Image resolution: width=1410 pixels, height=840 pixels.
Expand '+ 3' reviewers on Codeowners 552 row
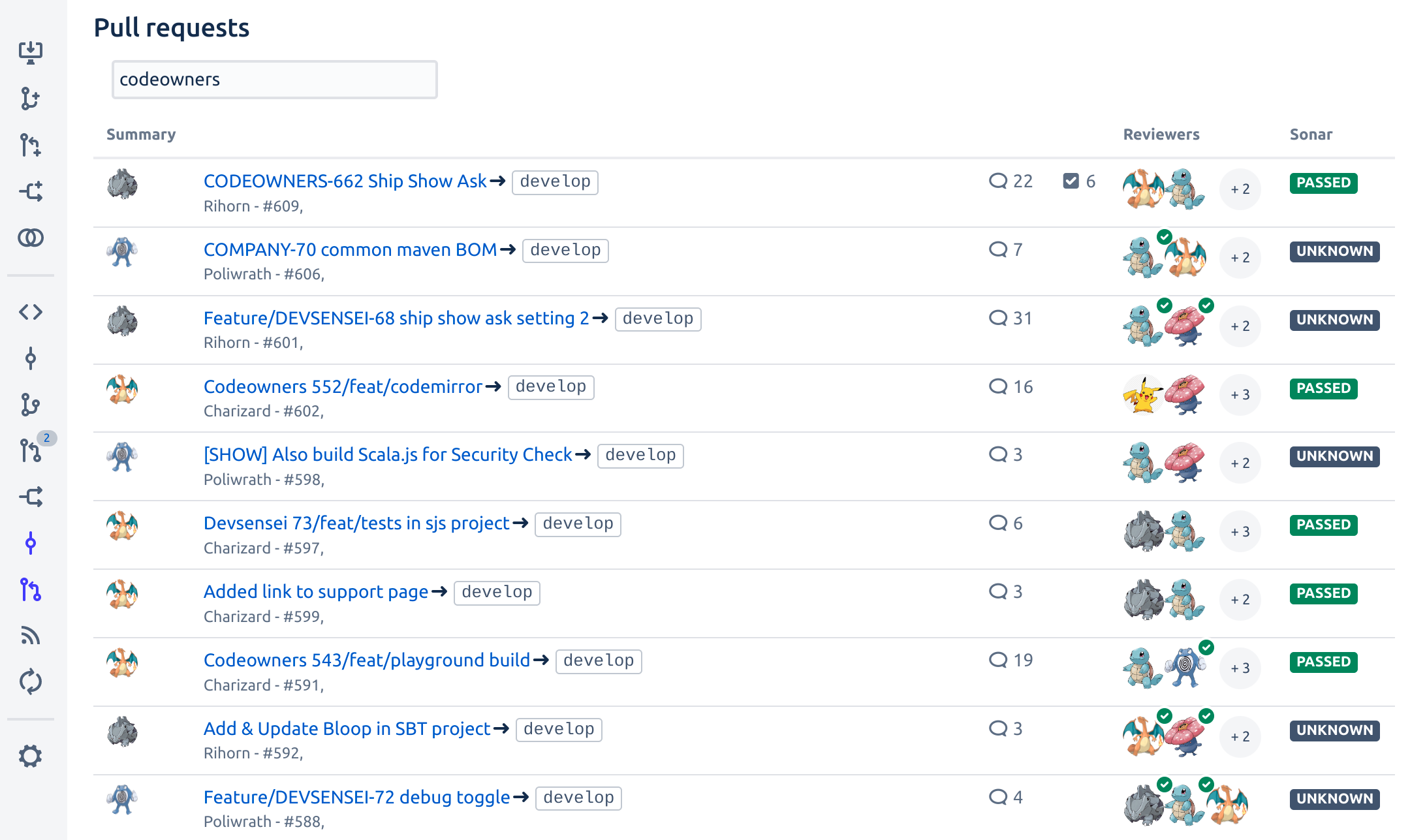1240,395
